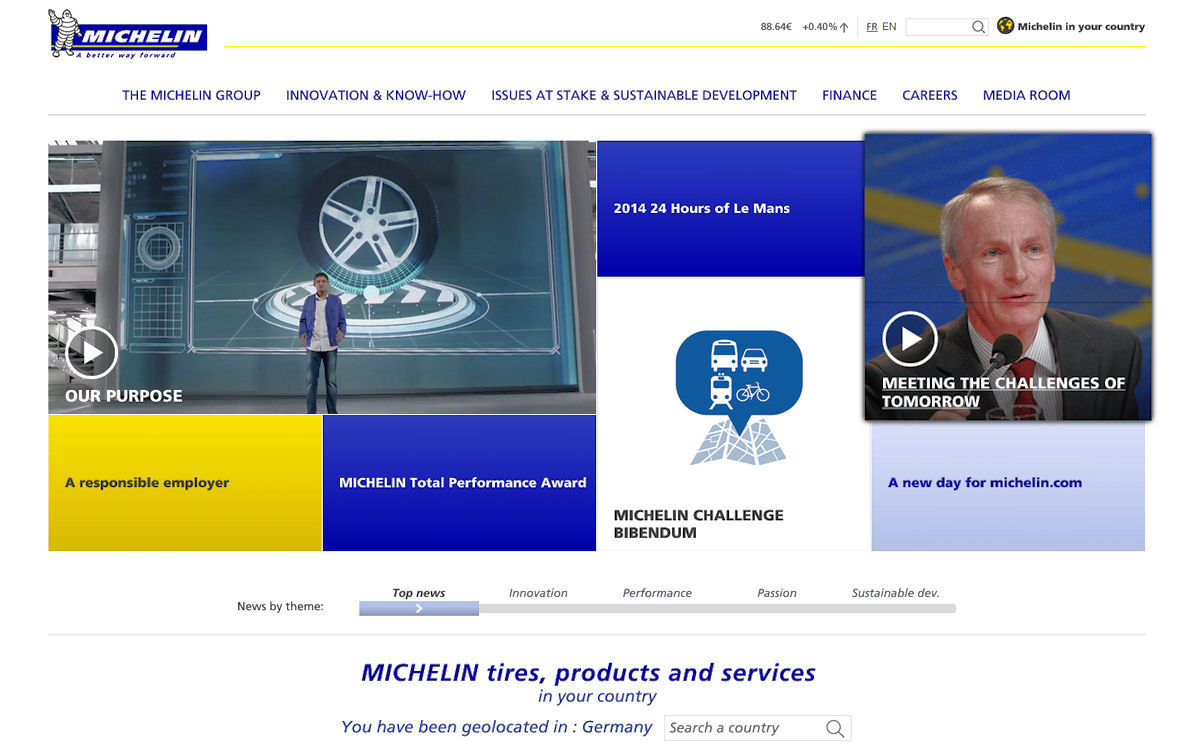The width and height of the screenshot is (1200, 745).
Task: Click the country search magnifier icon
Action: [835, 727]
